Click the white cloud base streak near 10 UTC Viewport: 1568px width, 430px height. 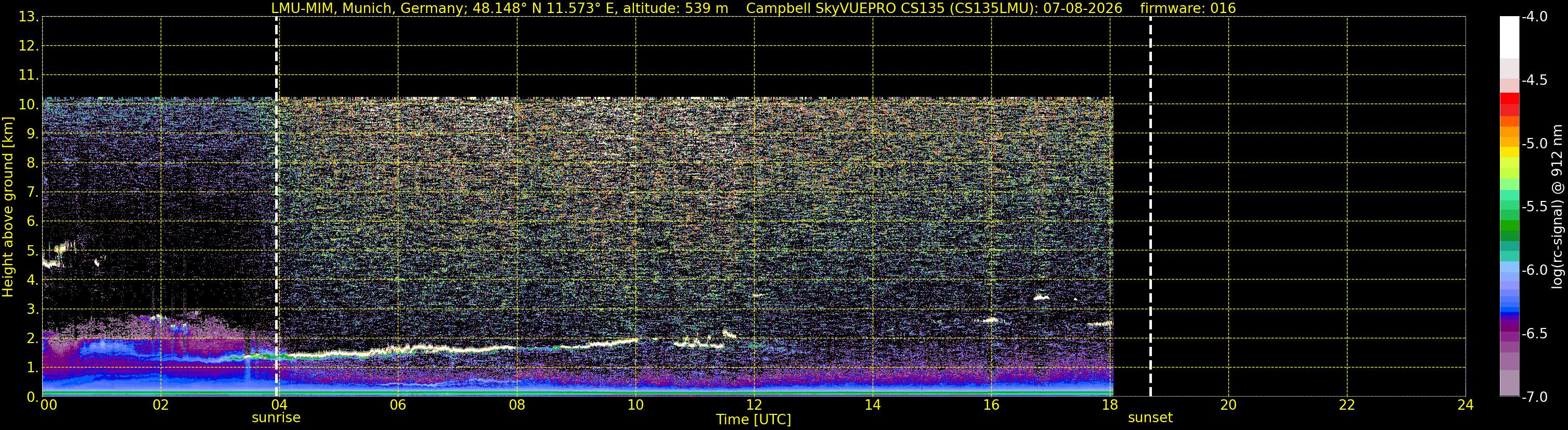[x=615, y=343]
